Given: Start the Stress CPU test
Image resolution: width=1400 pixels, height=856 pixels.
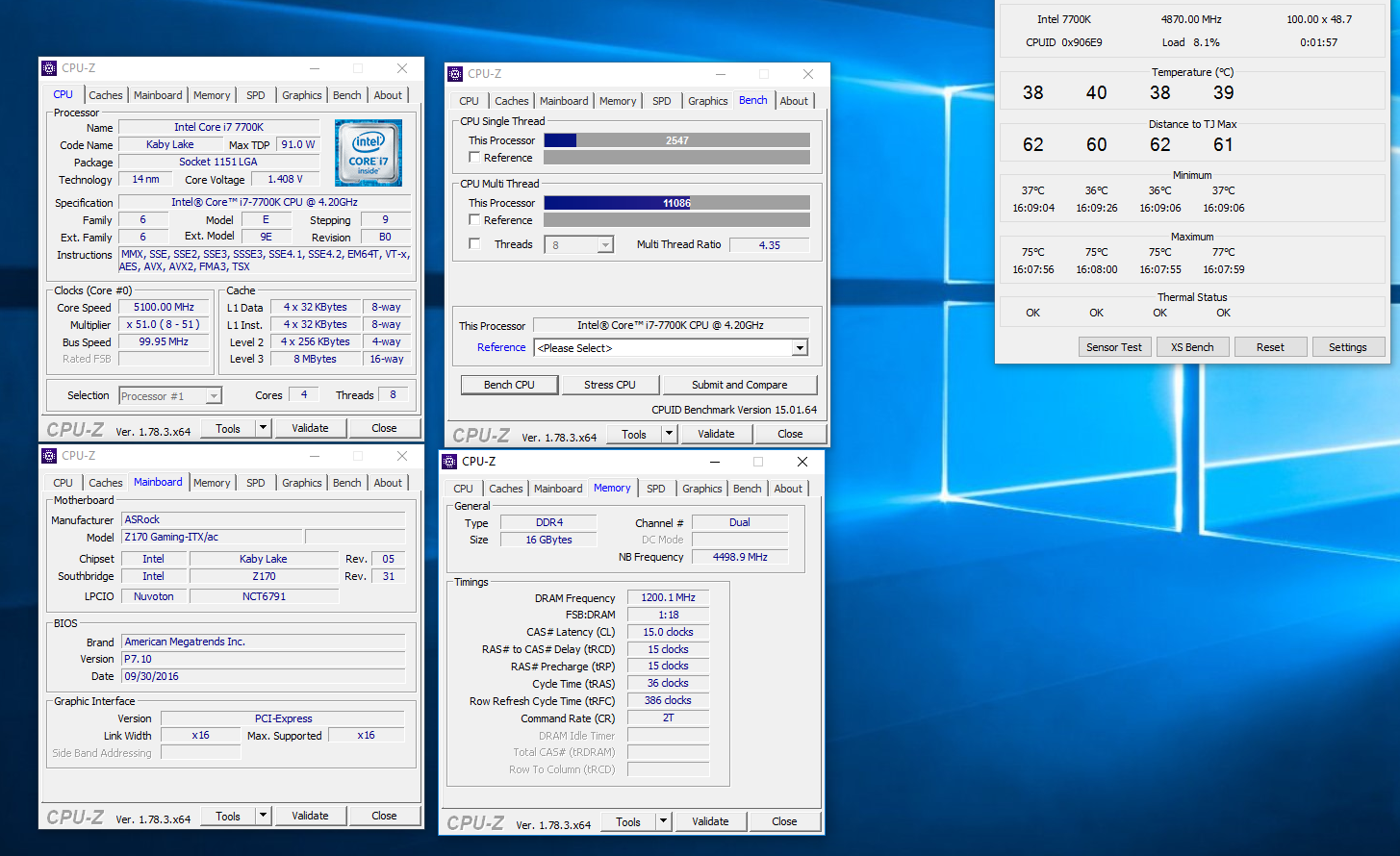Looking at the screenshot, I should click(610, 385).
